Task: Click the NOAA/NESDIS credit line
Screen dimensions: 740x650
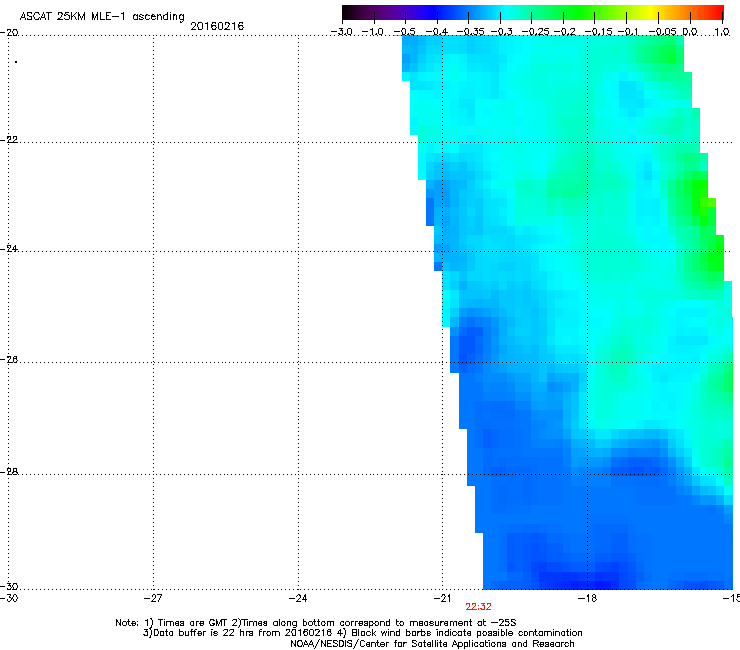Action: (x=432, y=644)
